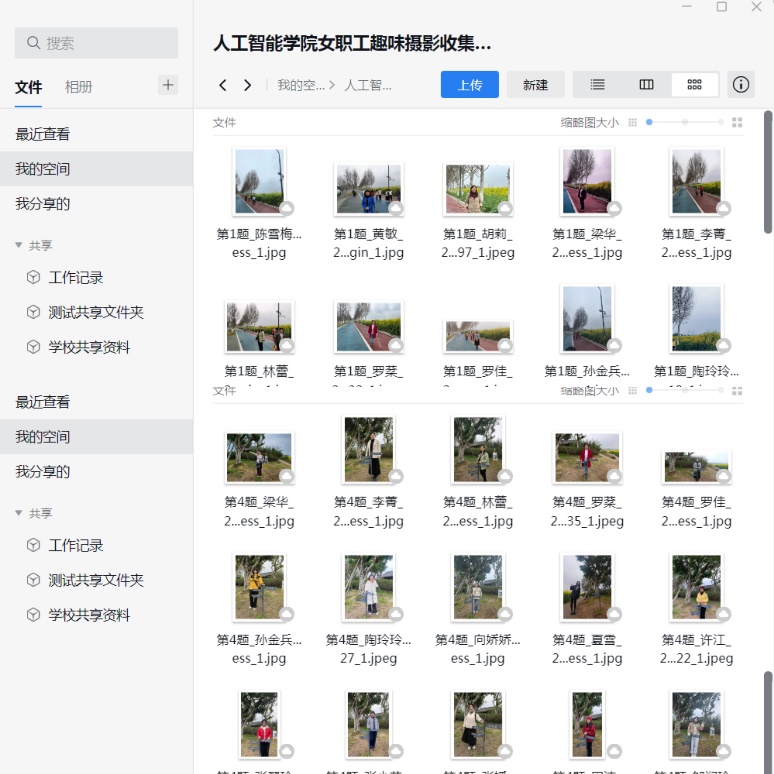This screenshot has width=774, height=774.
Task: Open the 我的空… breadcrumb path
Action: click(301, 85)
